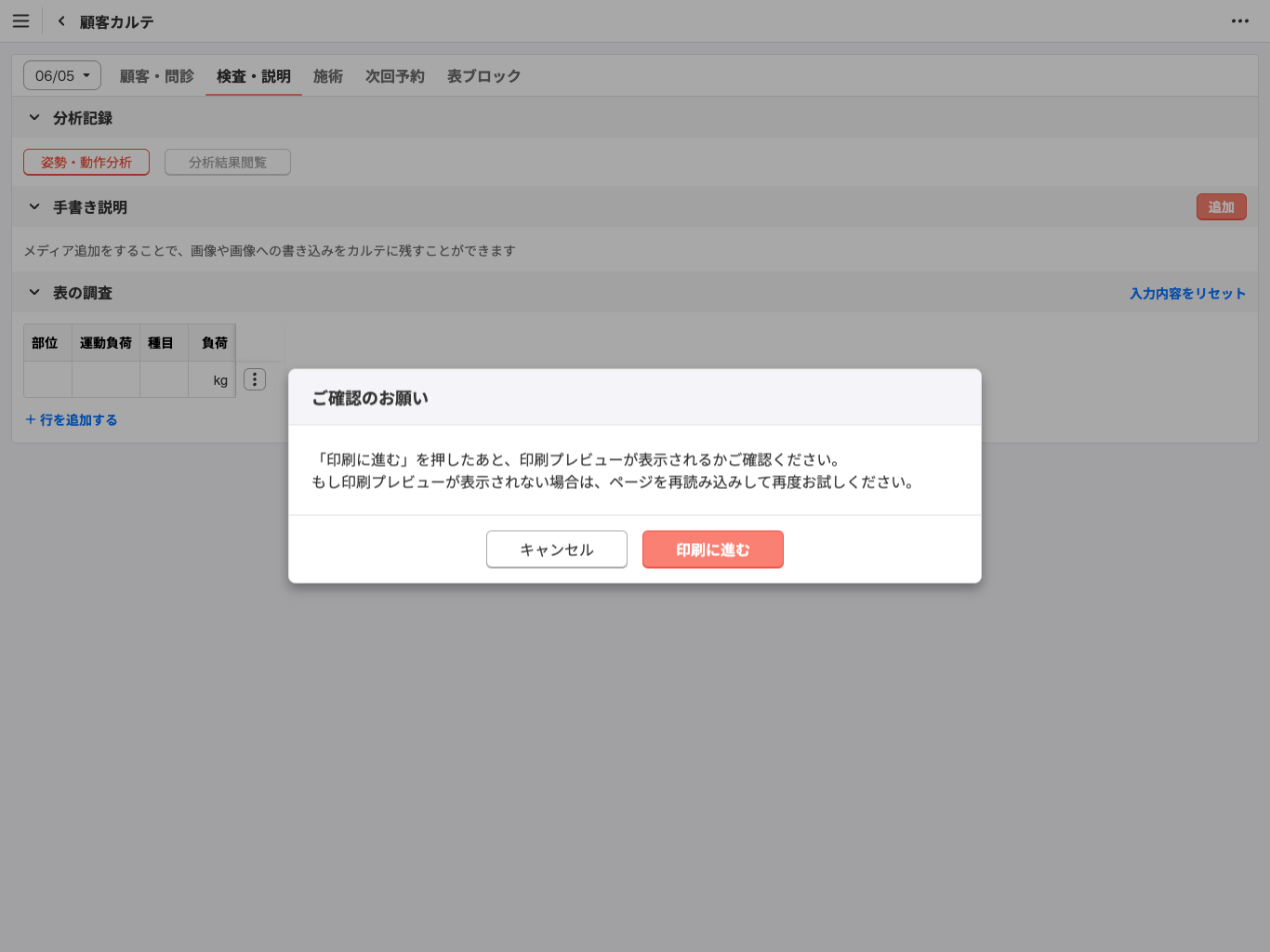Click the 分析結果閲覧 button
The image size is (1270, 952).
point(228,162)
